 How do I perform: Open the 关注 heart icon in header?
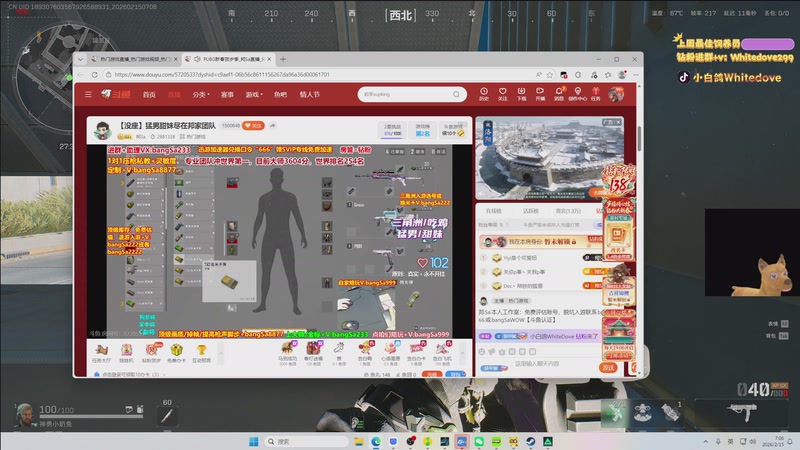503,94
